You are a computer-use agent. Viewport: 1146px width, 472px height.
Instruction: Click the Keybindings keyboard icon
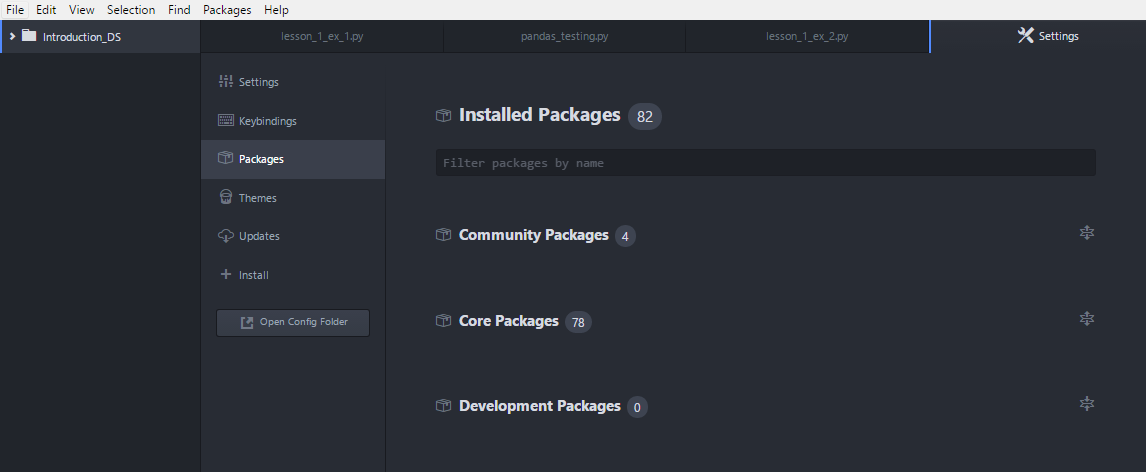[225, 121]
